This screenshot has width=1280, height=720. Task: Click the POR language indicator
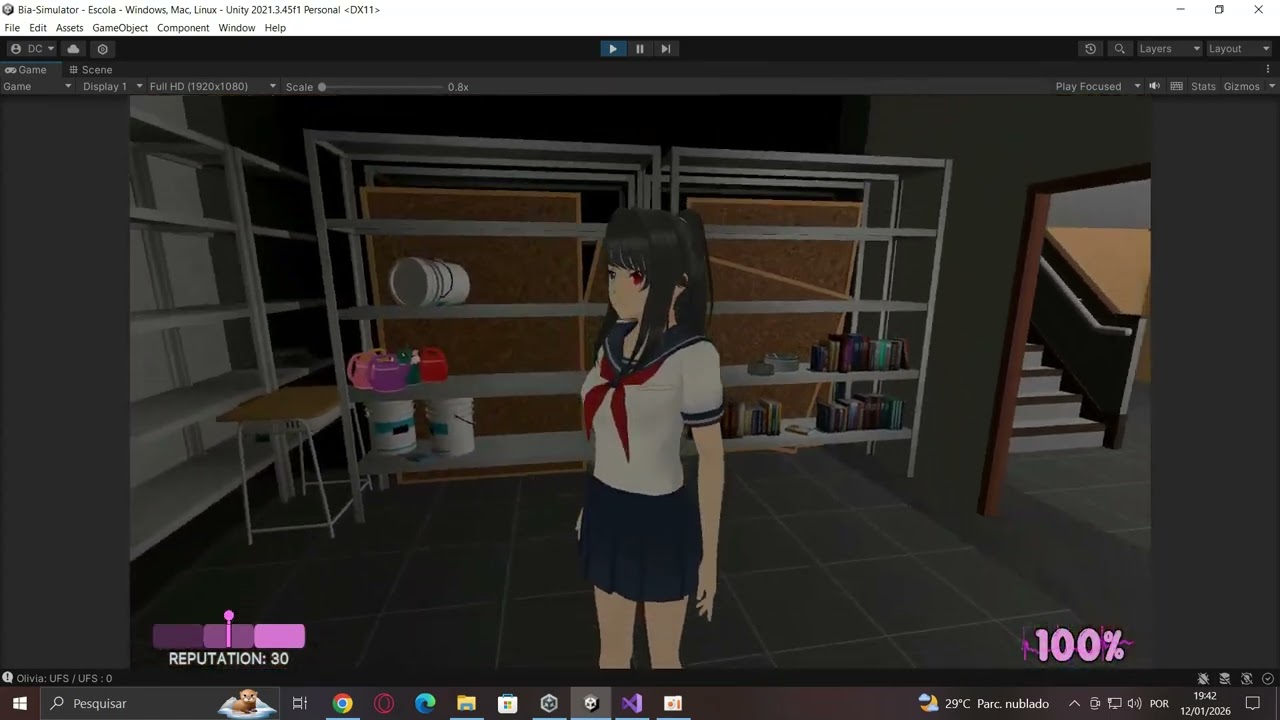point(1159,703)
